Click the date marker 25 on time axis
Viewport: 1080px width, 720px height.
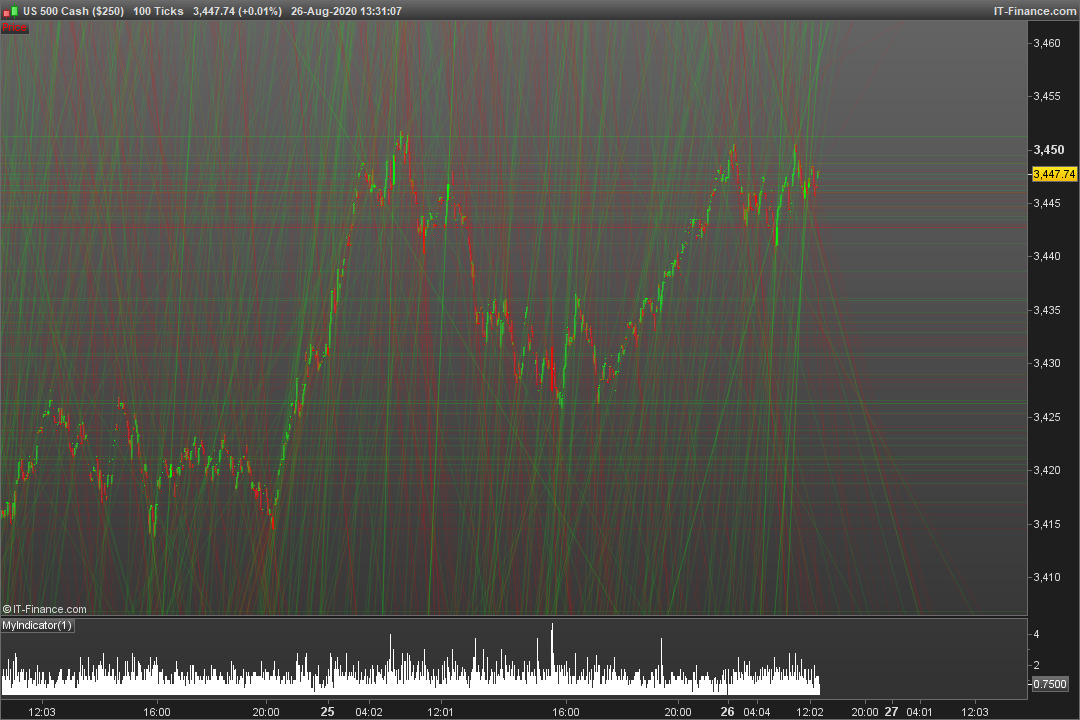(x=327, y=711)
